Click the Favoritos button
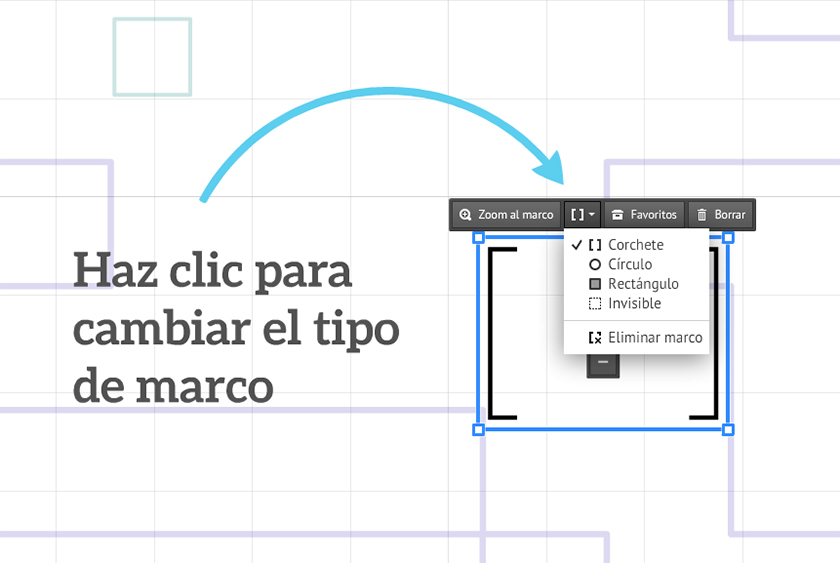The width and height of the screenshot is (840, 563). click(645, 215)
